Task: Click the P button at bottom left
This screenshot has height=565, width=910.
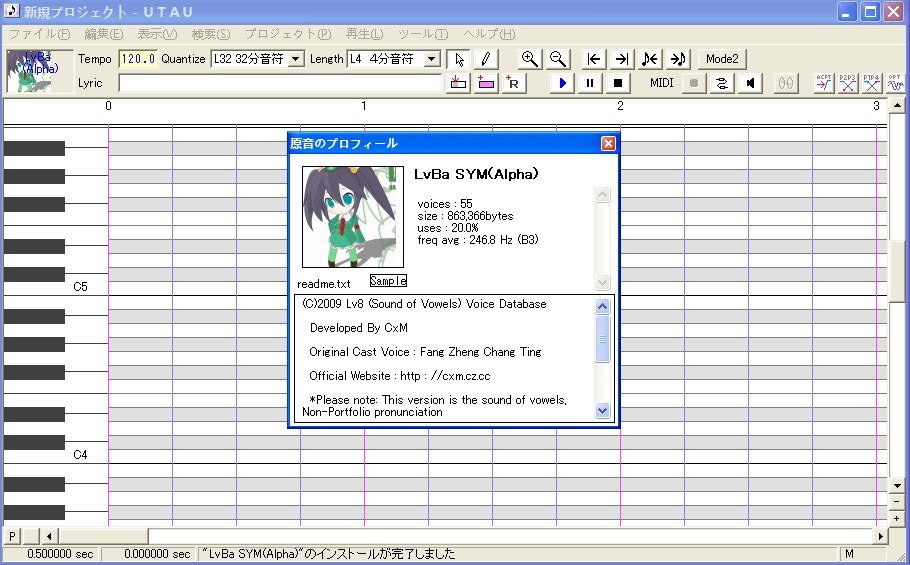Action: point(12,537)
